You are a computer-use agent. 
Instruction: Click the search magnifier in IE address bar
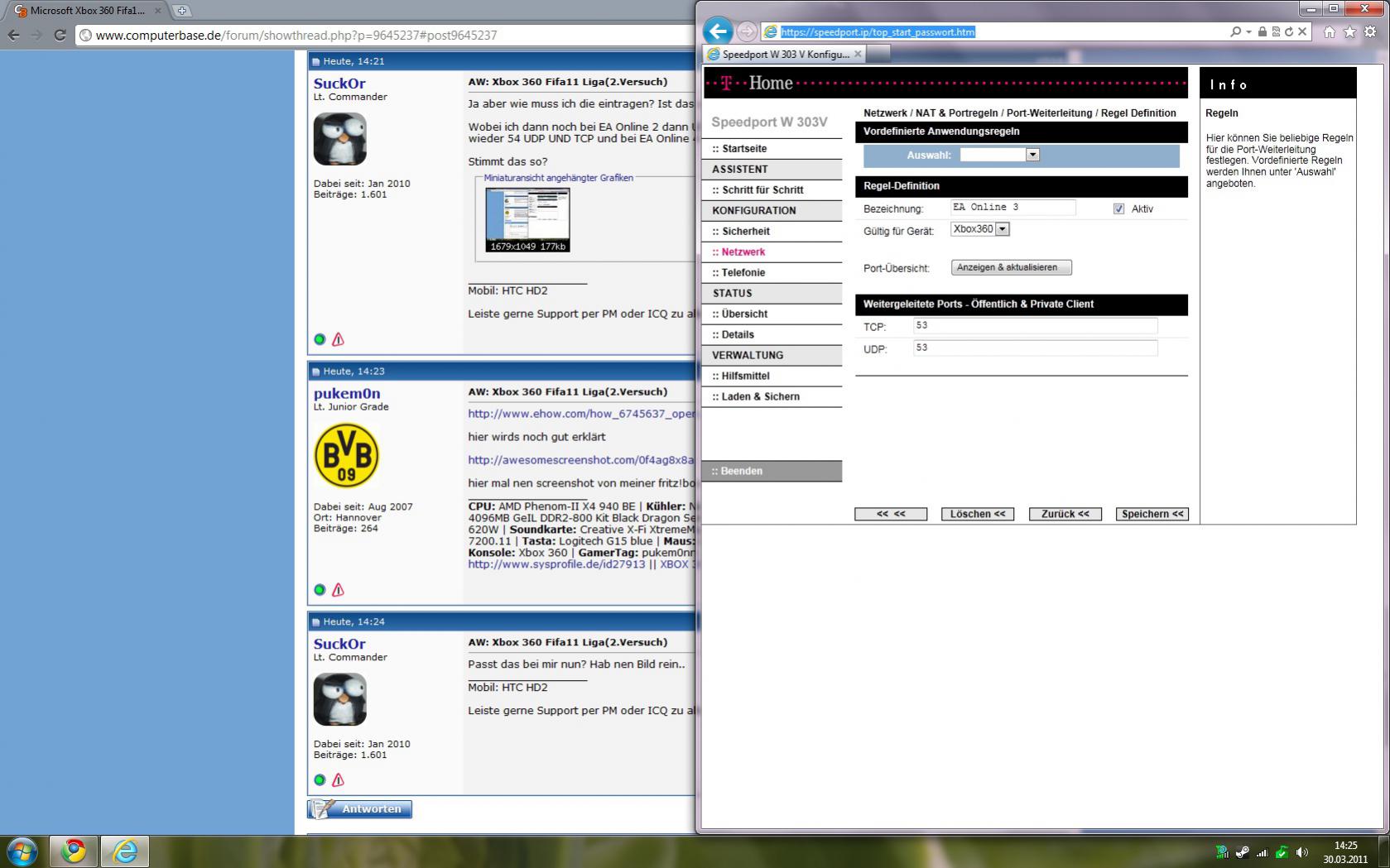click(1235, 31)
